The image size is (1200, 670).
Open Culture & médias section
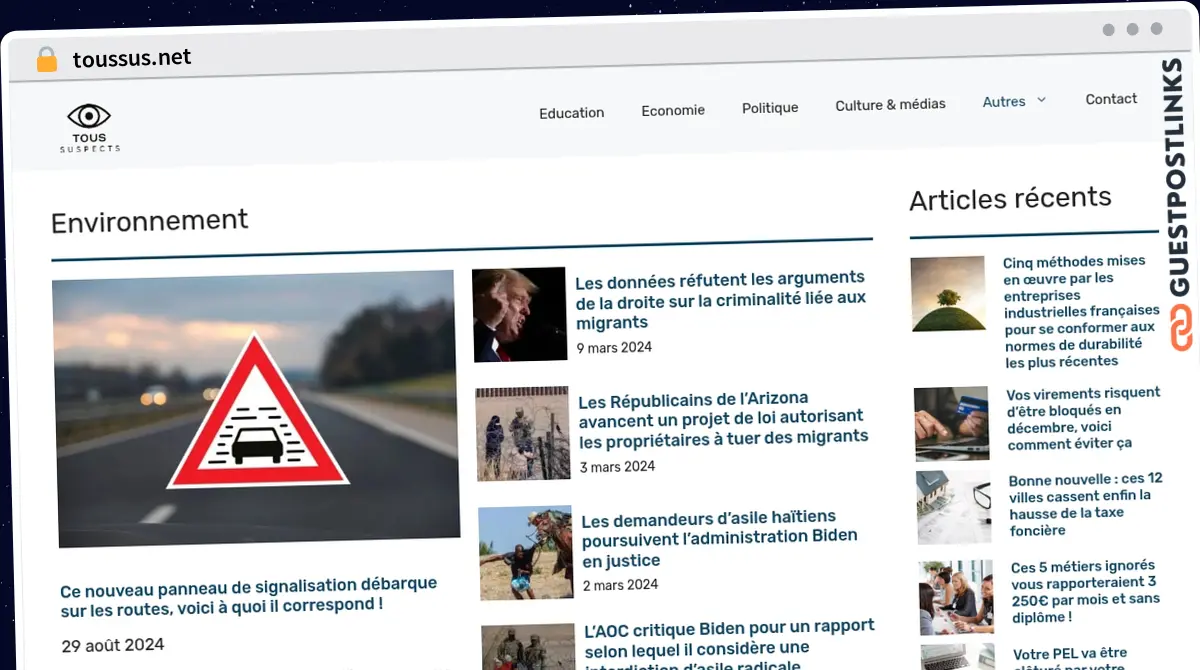(x=890, y=104)
